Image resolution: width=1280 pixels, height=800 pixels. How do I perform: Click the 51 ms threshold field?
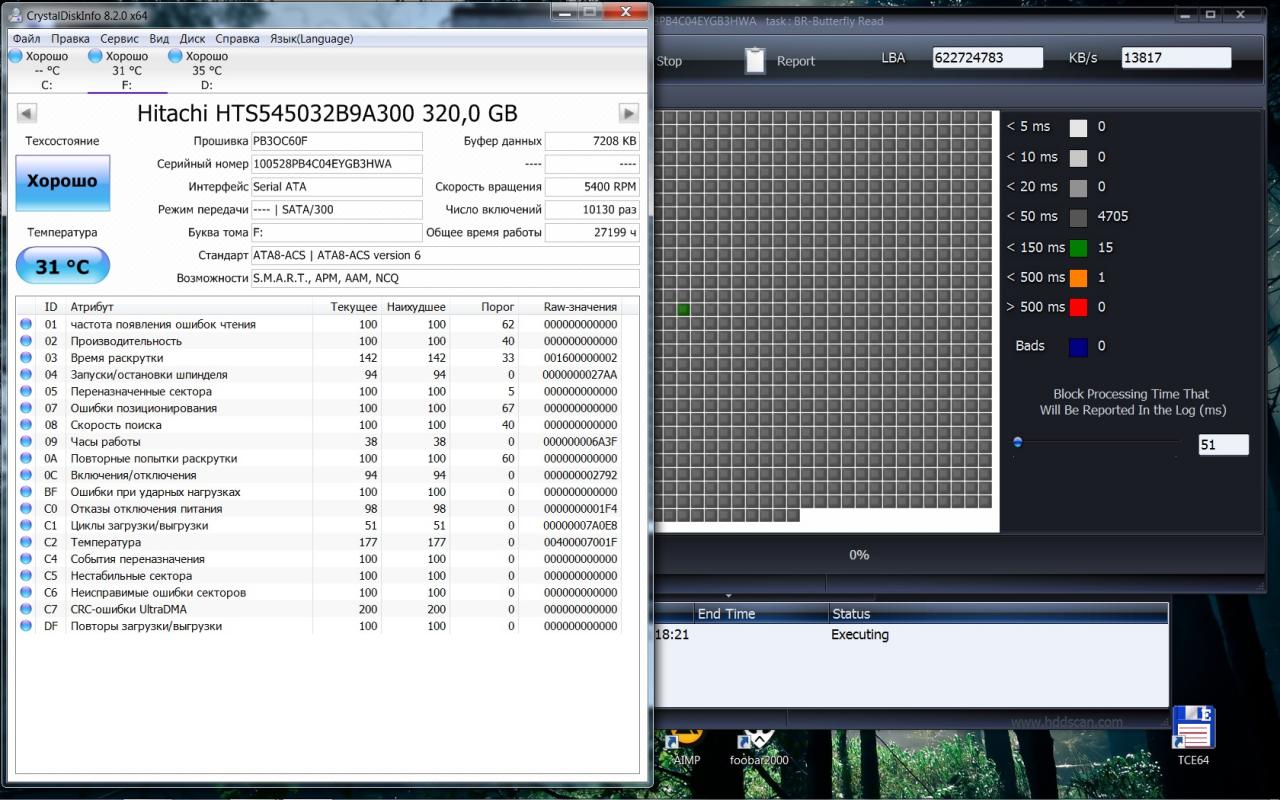(x=1223, y=445)
